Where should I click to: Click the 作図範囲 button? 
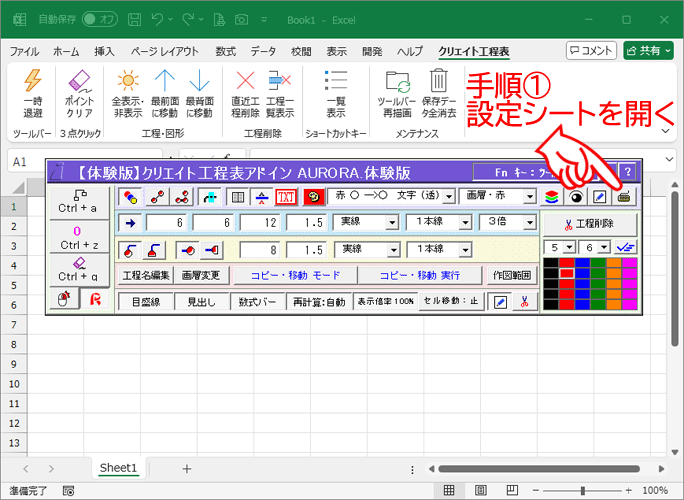[512, 275]
